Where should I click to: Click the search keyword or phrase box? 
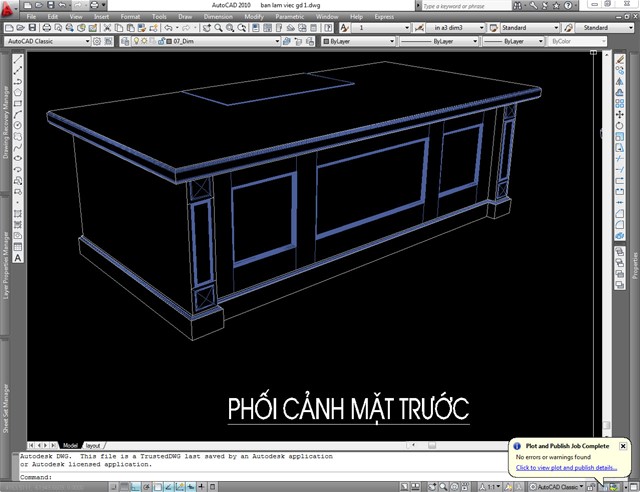pyautogui.click(x=465, y=6)
